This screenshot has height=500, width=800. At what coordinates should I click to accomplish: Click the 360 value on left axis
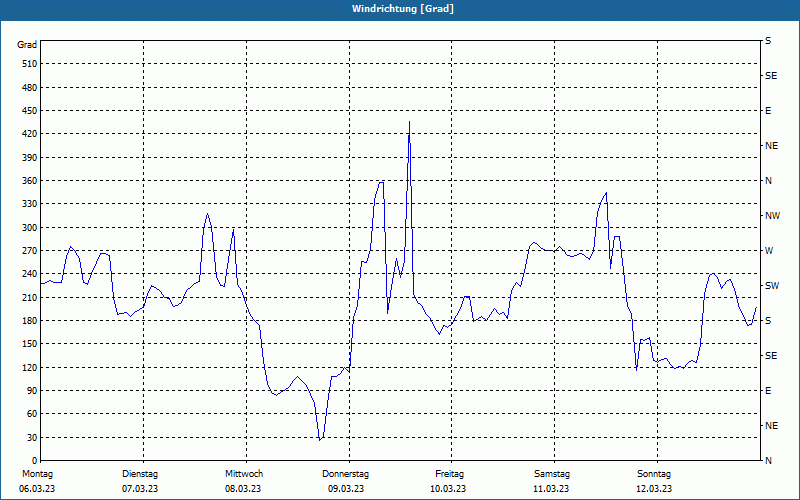pyautogui.click(x=30, y=181)
